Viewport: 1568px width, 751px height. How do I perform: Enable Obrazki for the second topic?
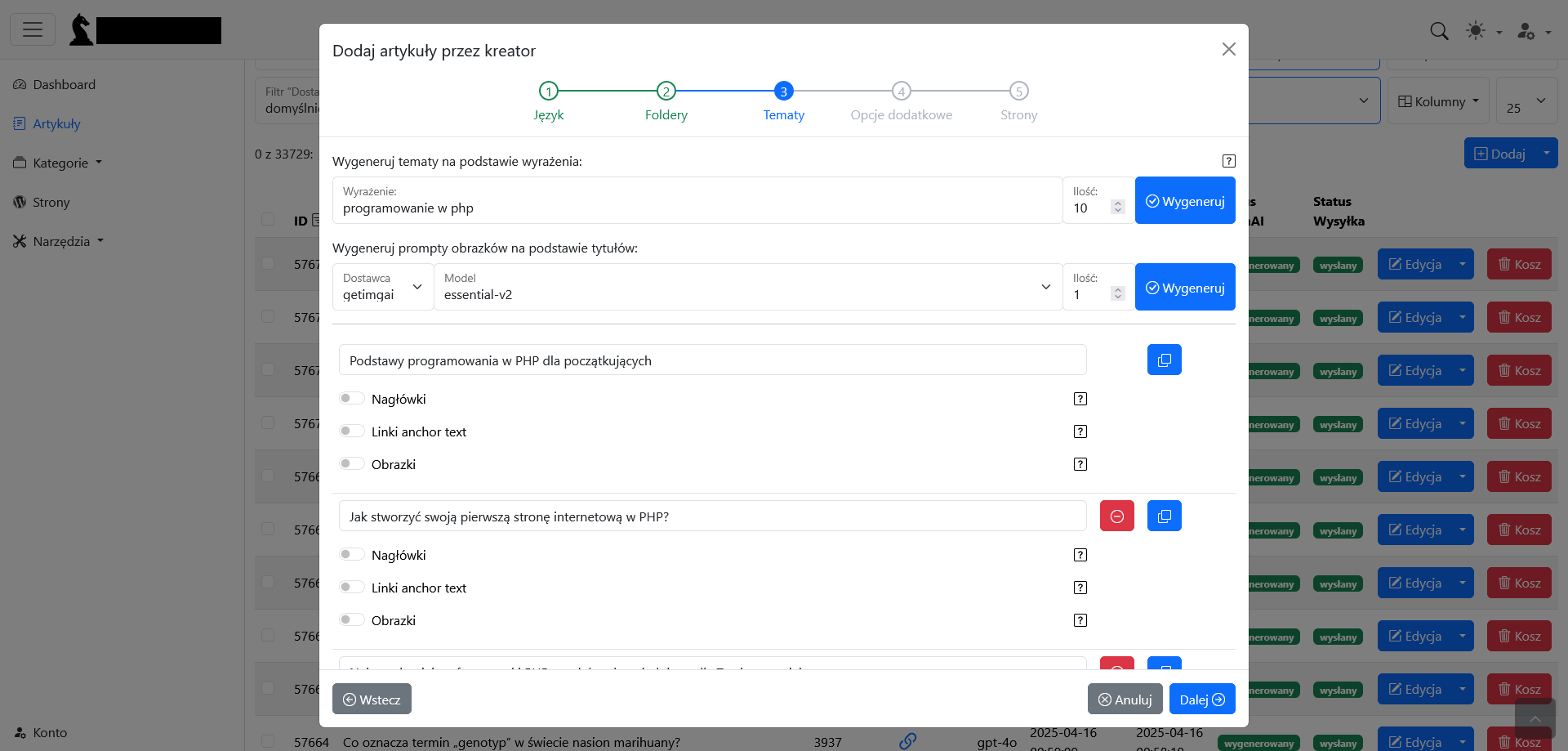click(352, 619)
